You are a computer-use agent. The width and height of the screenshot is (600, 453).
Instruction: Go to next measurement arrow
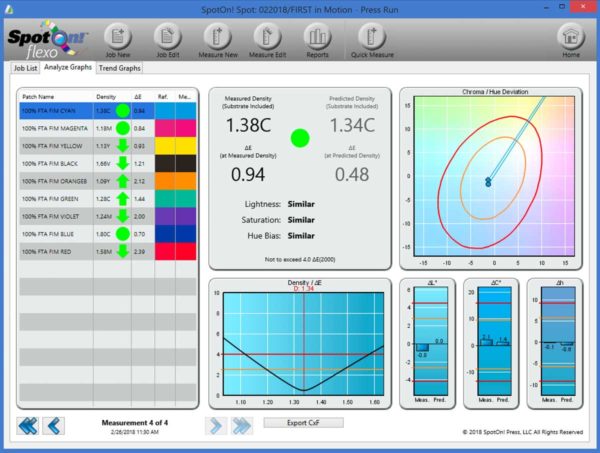click(215, 426)
